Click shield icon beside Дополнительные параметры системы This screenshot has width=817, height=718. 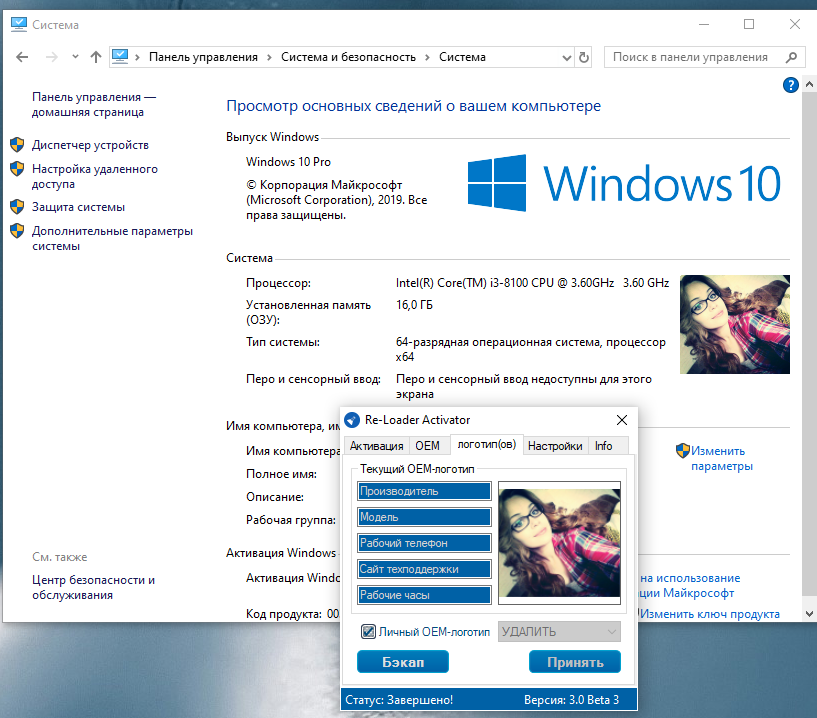point(17,230)
